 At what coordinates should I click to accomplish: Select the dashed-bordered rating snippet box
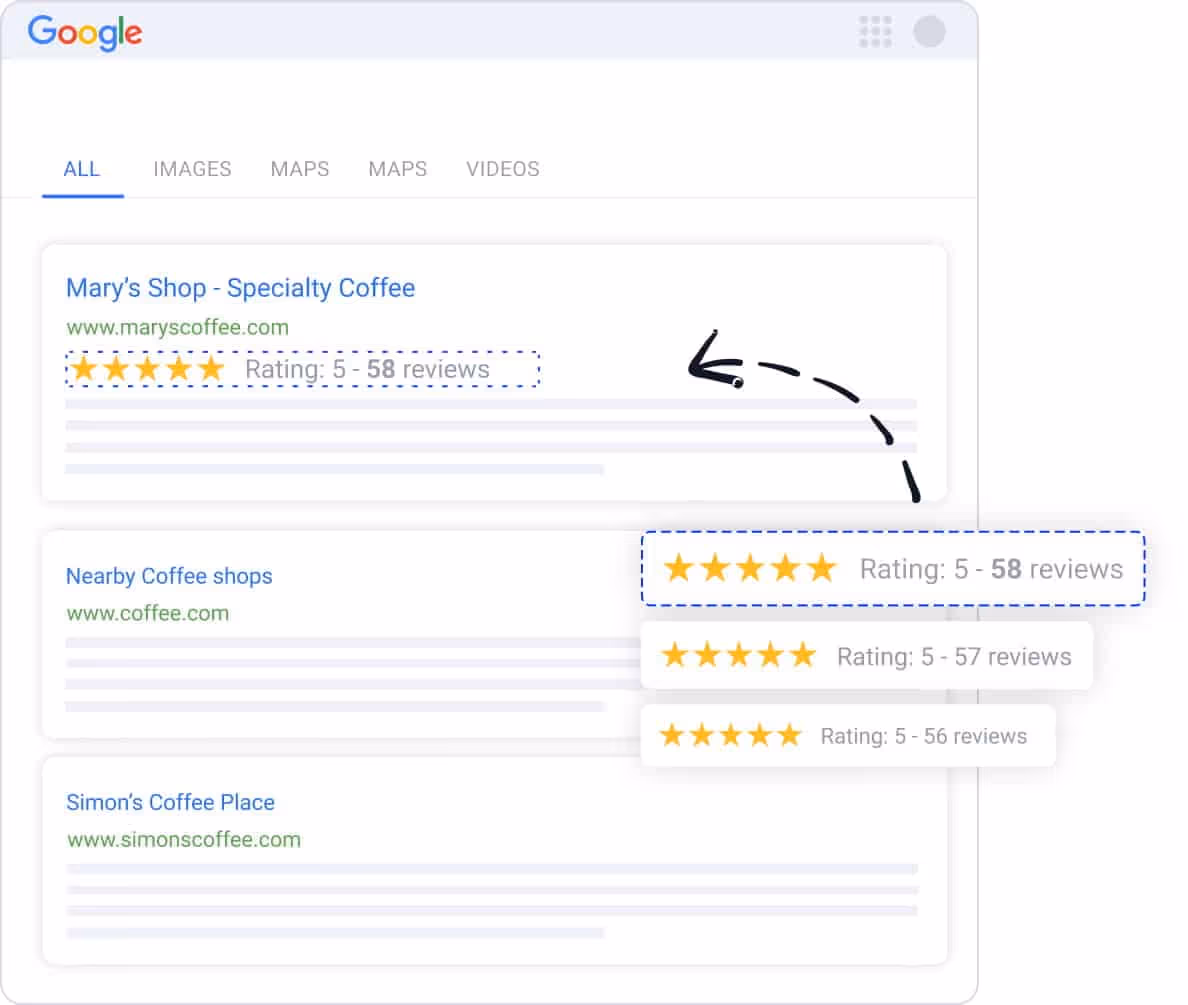coord(893,568)
